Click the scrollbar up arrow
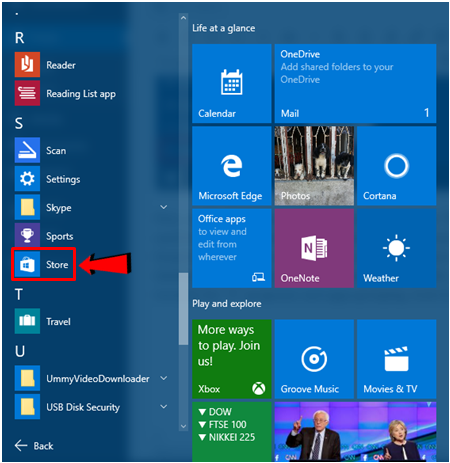This screenshot has height=463, width=450. tap(183, 18)
